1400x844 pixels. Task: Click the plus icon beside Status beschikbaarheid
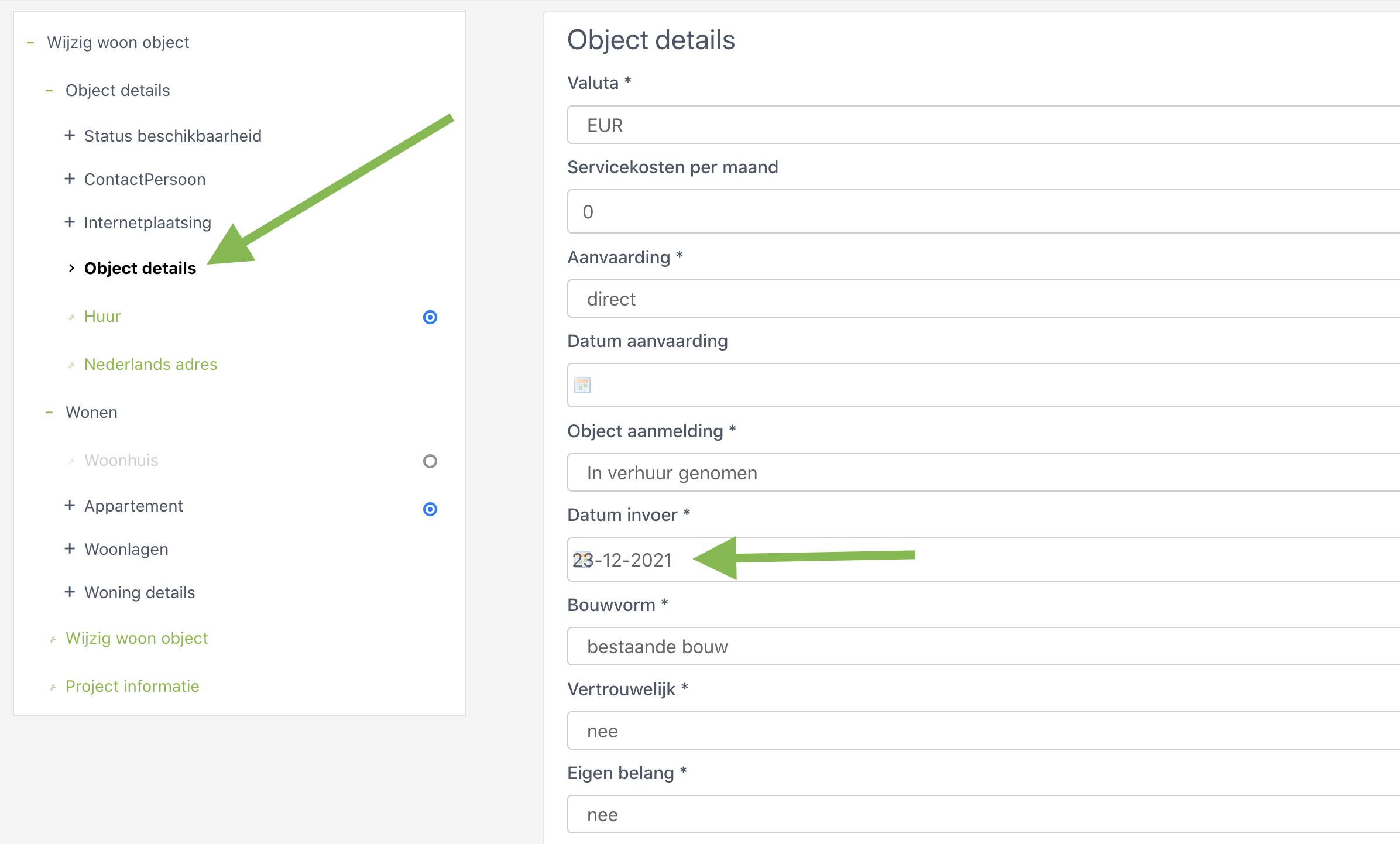[x=70, y=136]
